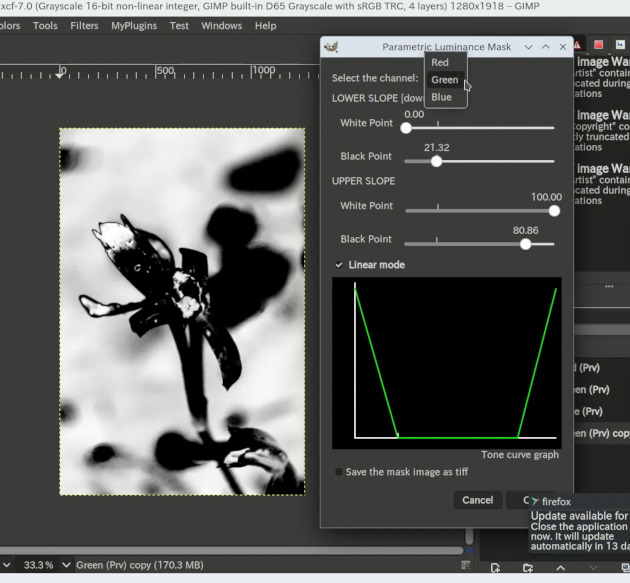Open the MyPlugins menu
This screenshot has width=630, height=583.
coord(133,26)
